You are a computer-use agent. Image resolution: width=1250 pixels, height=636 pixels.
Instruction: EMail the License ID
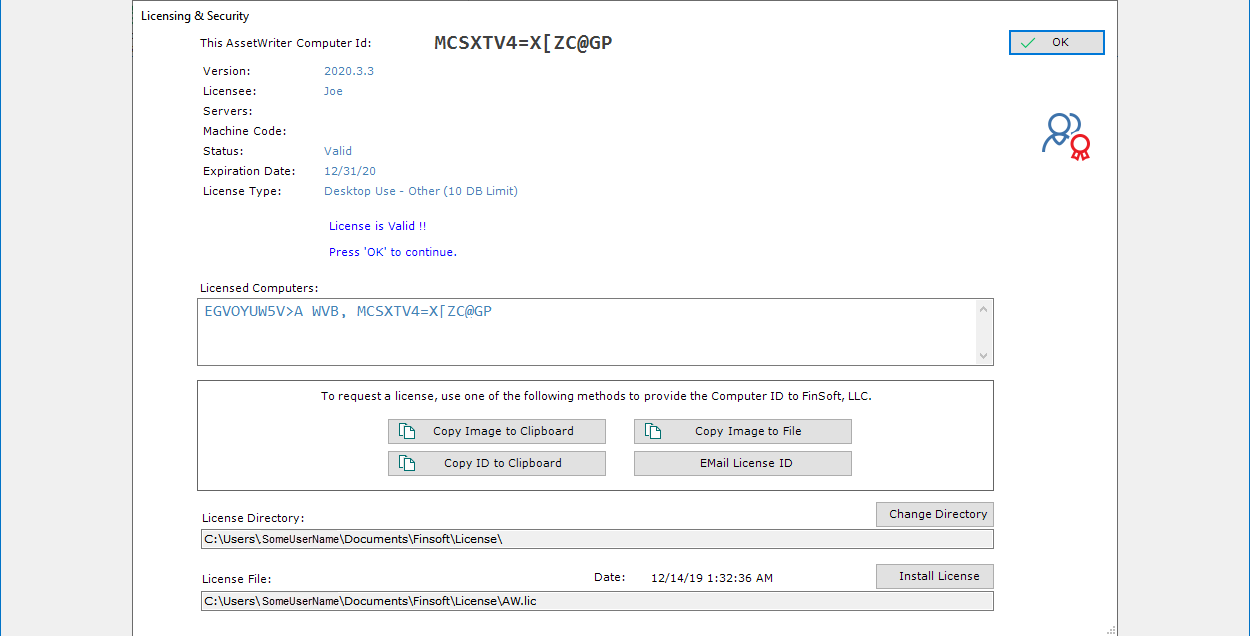coord(743,463)
